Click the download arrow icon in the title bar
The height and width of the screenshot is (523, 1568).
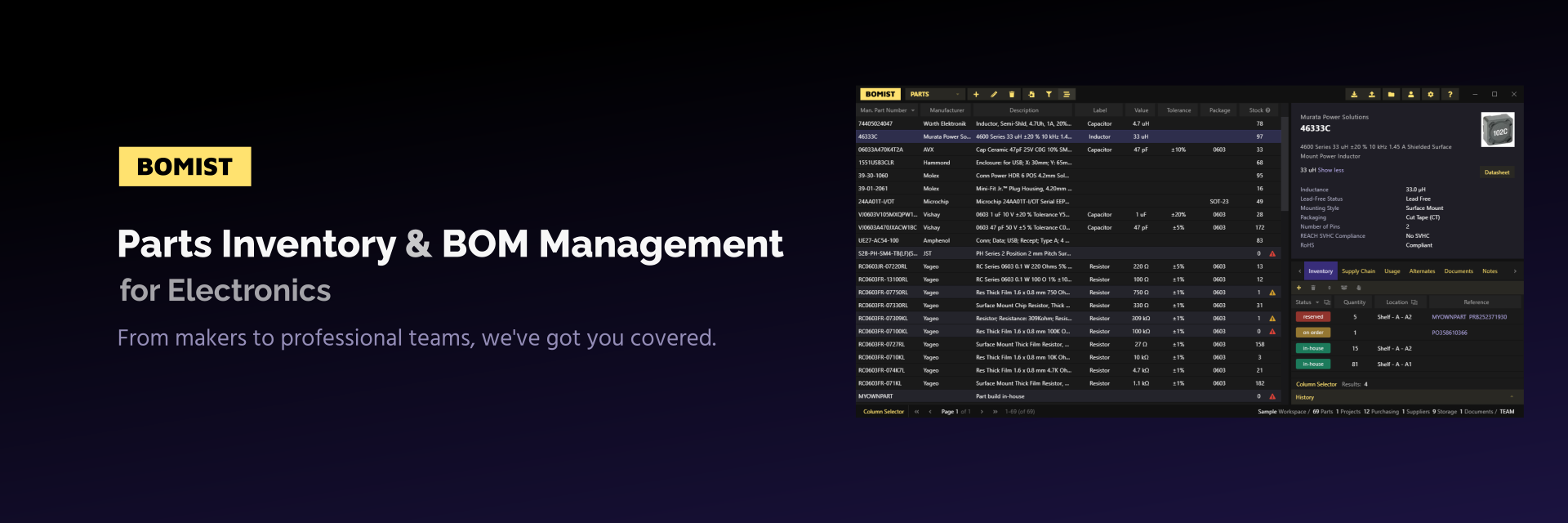[1354, 95]
